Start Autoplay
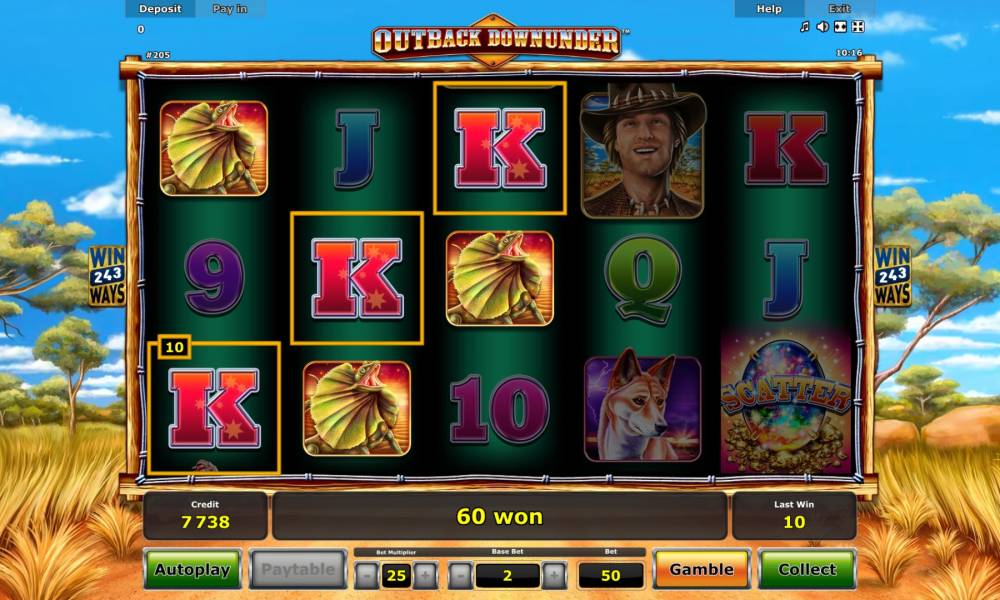This screenshot has height=600, width=1000. coord(193,569)
